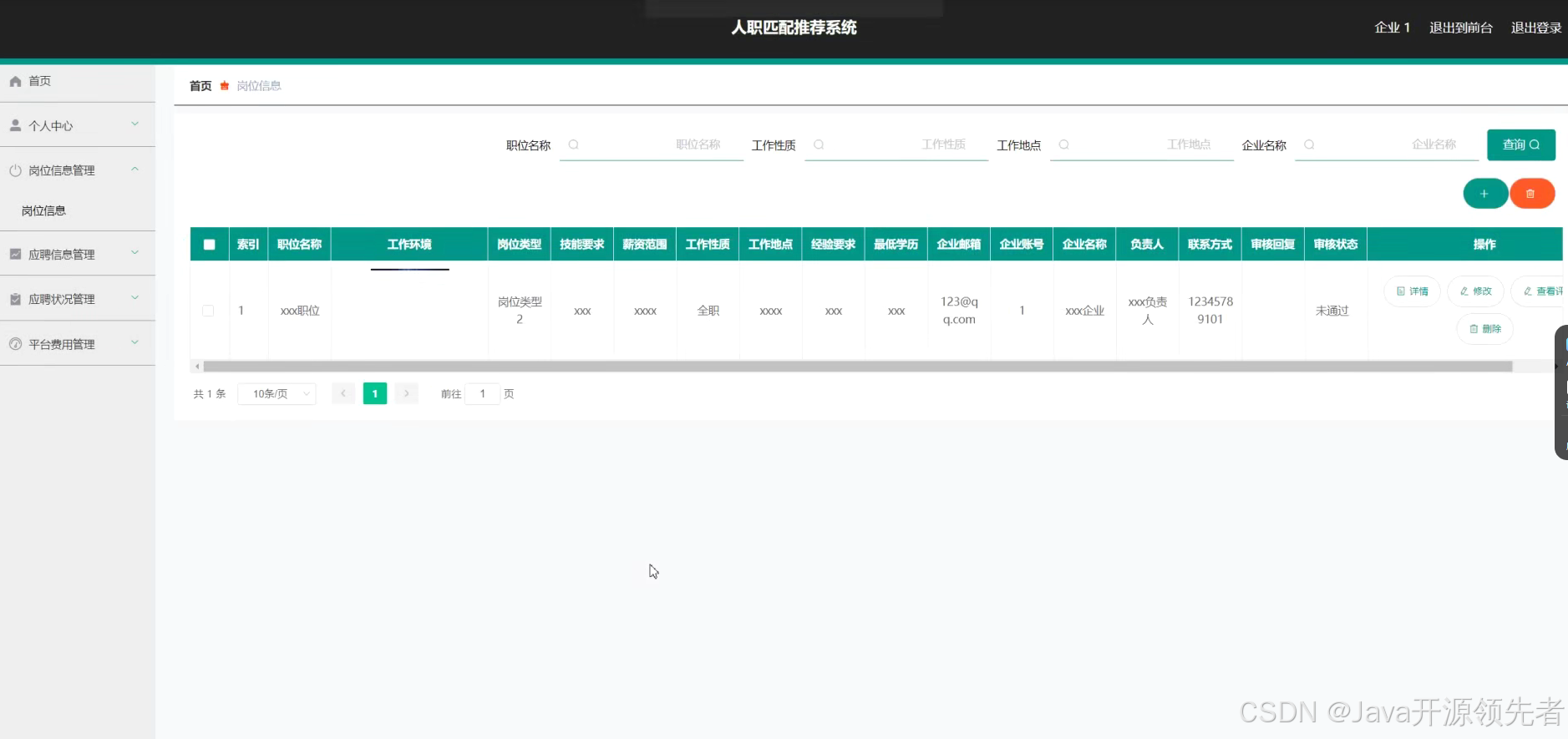
Task: Click the 企业 1 user label
Action: tap(1393, 28)
